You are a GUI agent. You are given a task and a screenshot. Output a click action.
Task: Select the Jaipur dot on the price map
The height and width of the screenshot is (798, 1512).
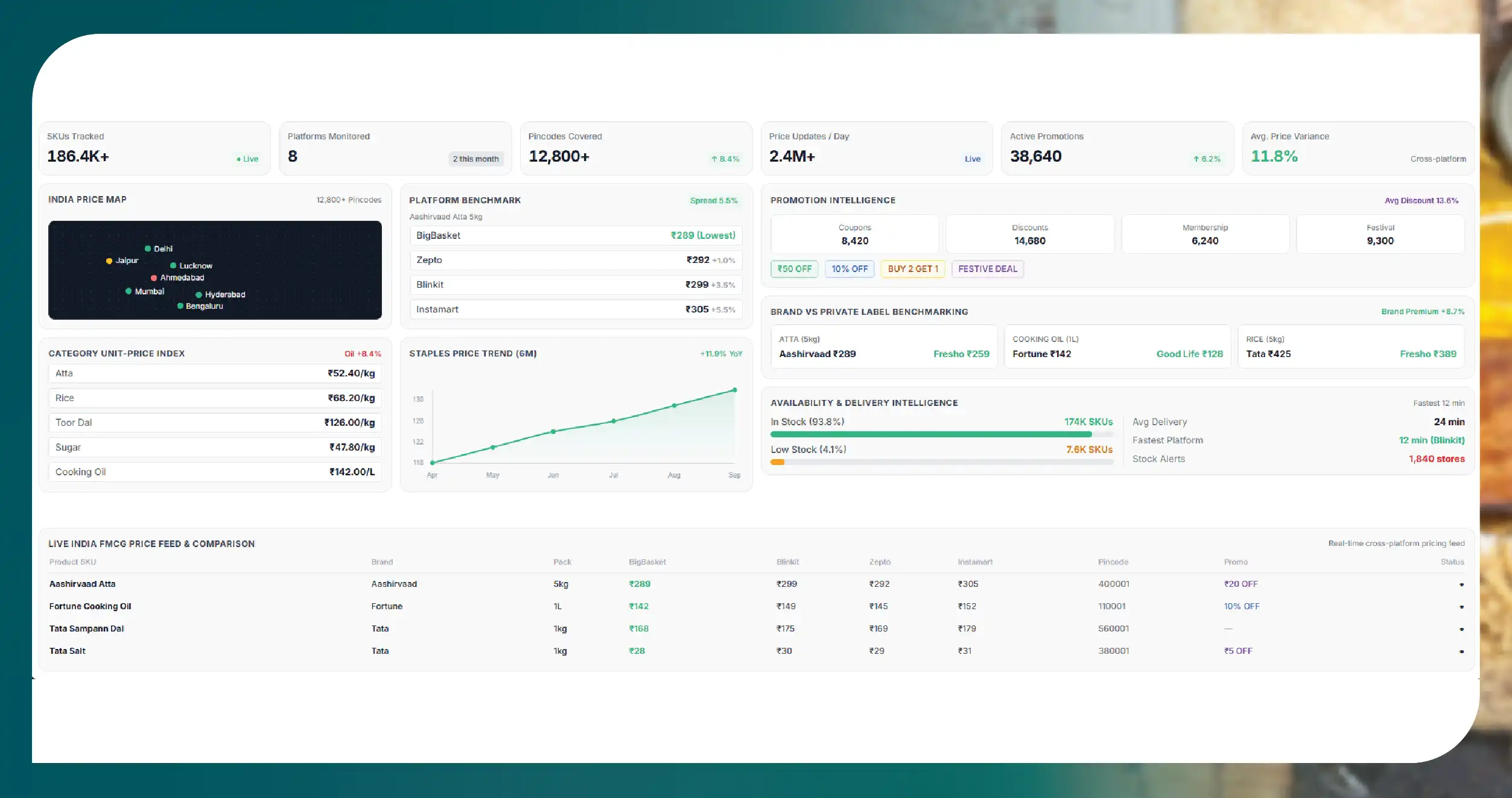(x=109, y=261)
